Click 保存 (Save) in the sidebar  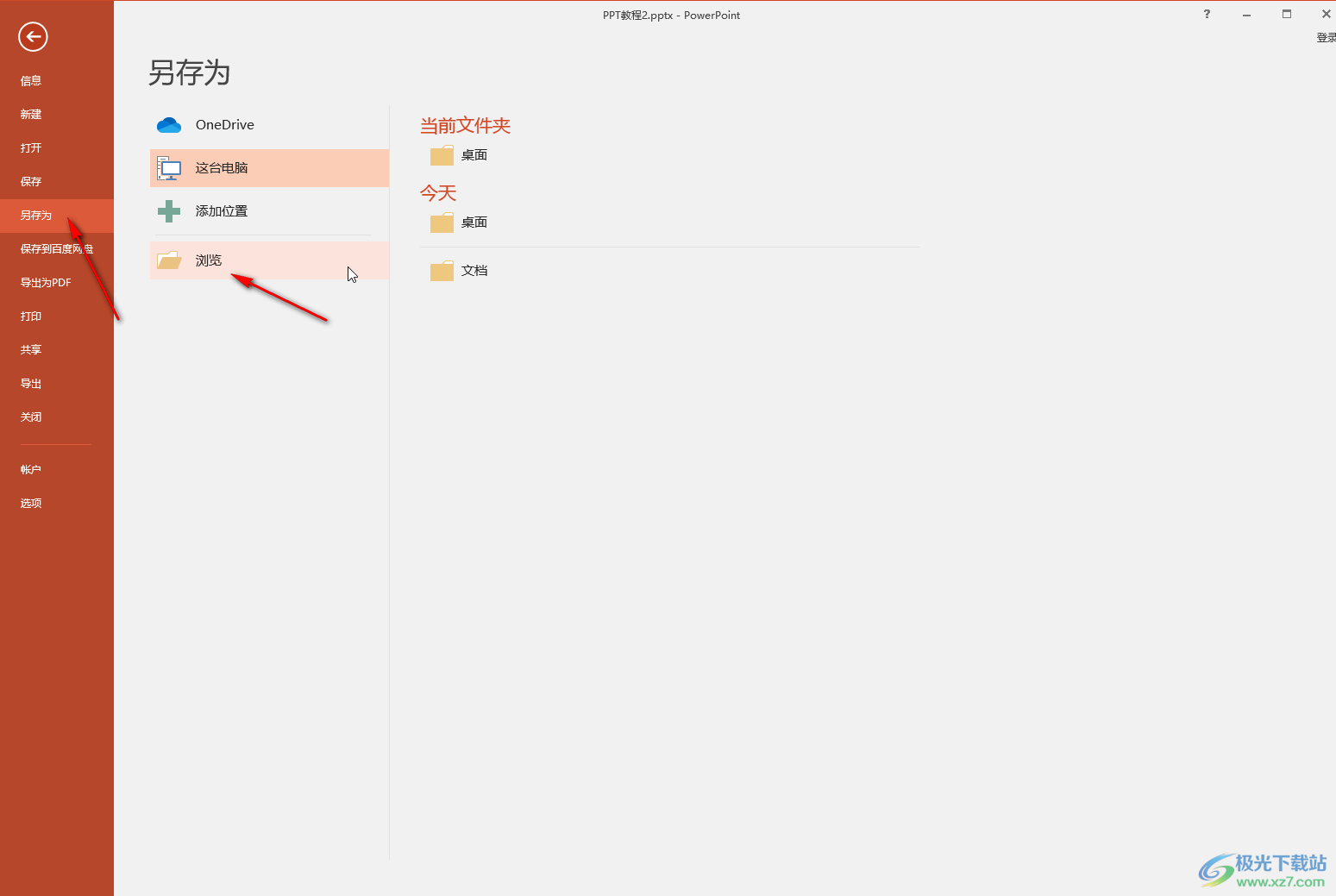click(31, 182)
